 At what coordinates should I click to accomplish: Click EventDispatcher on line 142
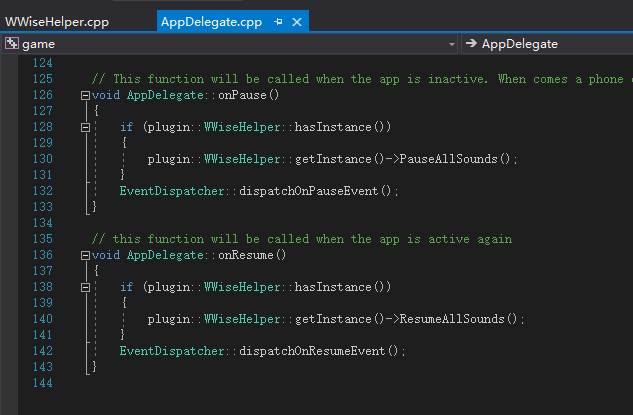[172, 351]
